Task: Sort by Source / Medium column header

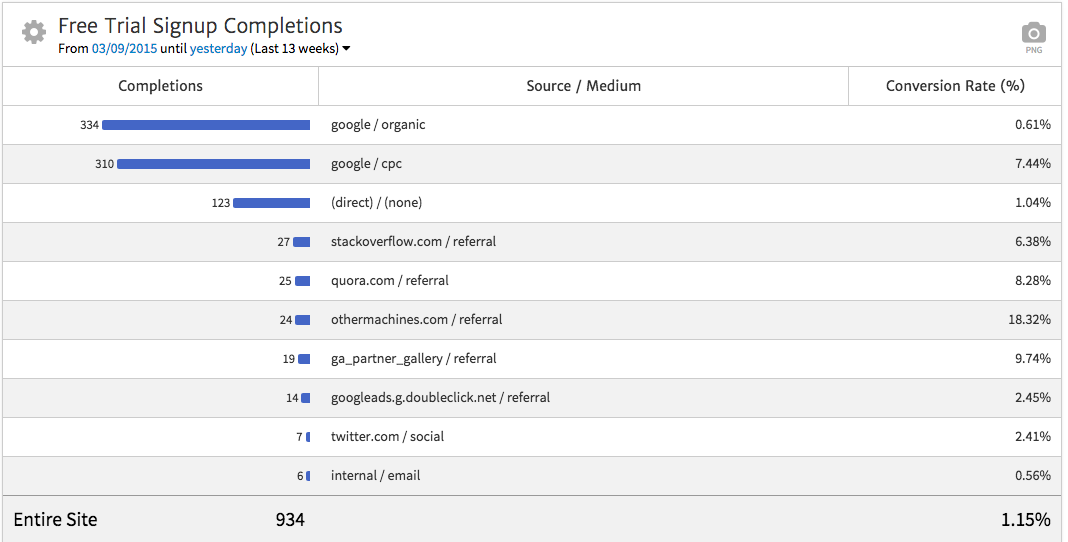Action: pyautogui.click(x=583, y=86)
